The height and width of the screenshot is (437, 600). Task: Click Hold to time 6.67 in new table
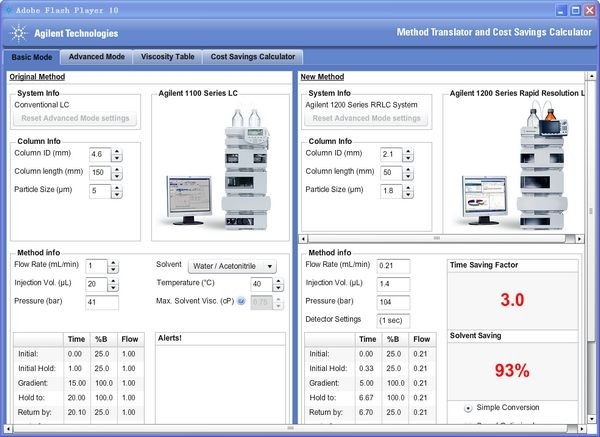(366, 398)
